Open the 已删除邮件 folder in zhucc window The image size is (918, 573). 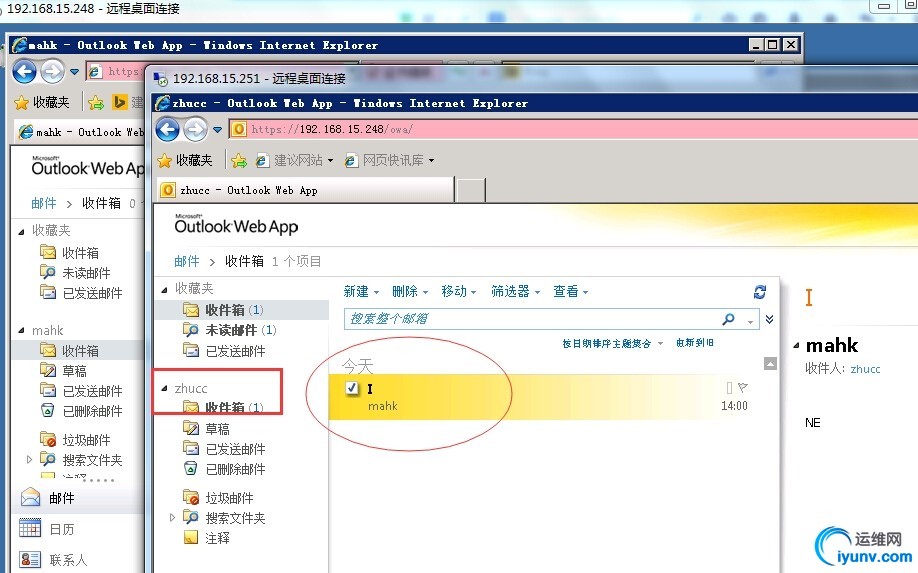(225, 469)
